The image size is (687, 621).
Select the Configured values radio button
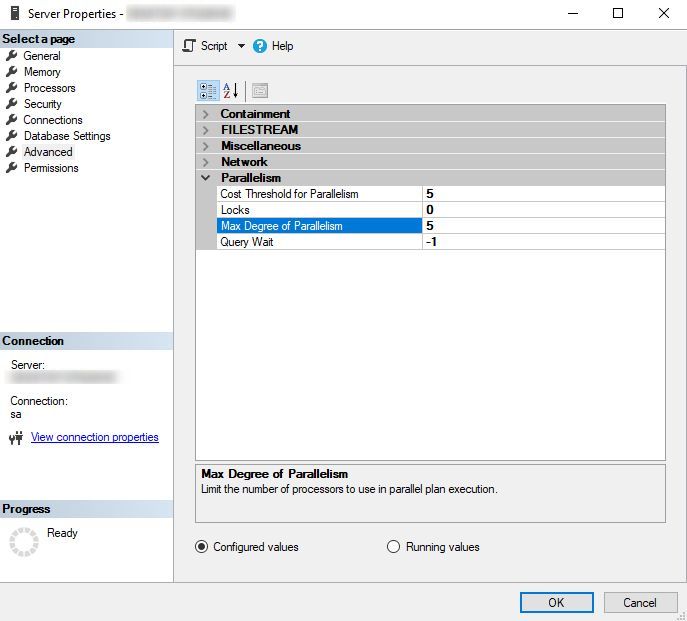click(202, 547)
